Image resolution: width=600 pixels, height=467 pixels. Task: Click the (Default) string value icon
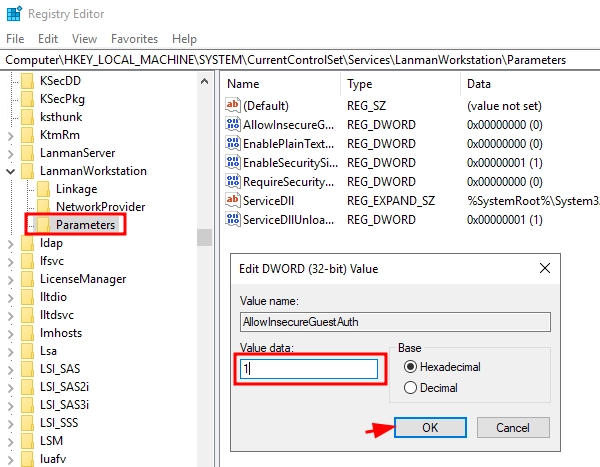pos(234,106)
